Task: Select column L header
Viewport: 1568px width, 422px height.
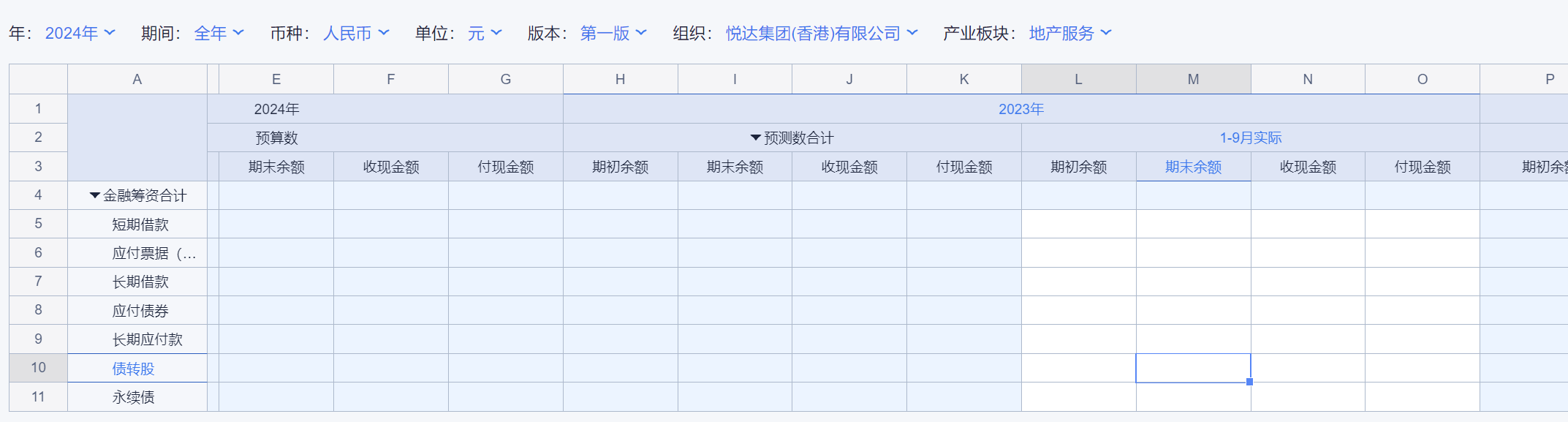Action: [x=1078, y=79]
